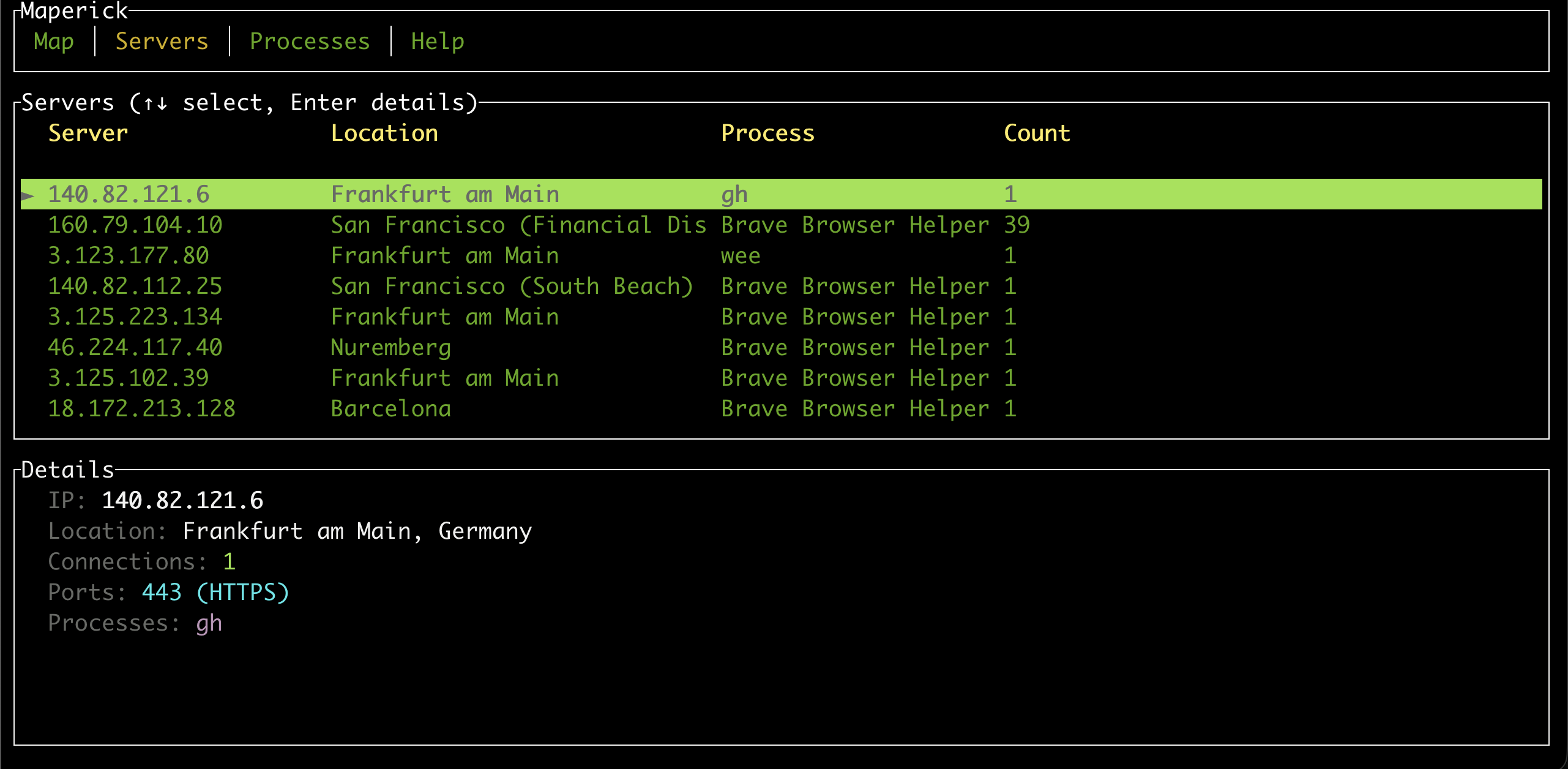
Task: Select server 140.82.112.25 in South Beach
Action: [136, 285]
